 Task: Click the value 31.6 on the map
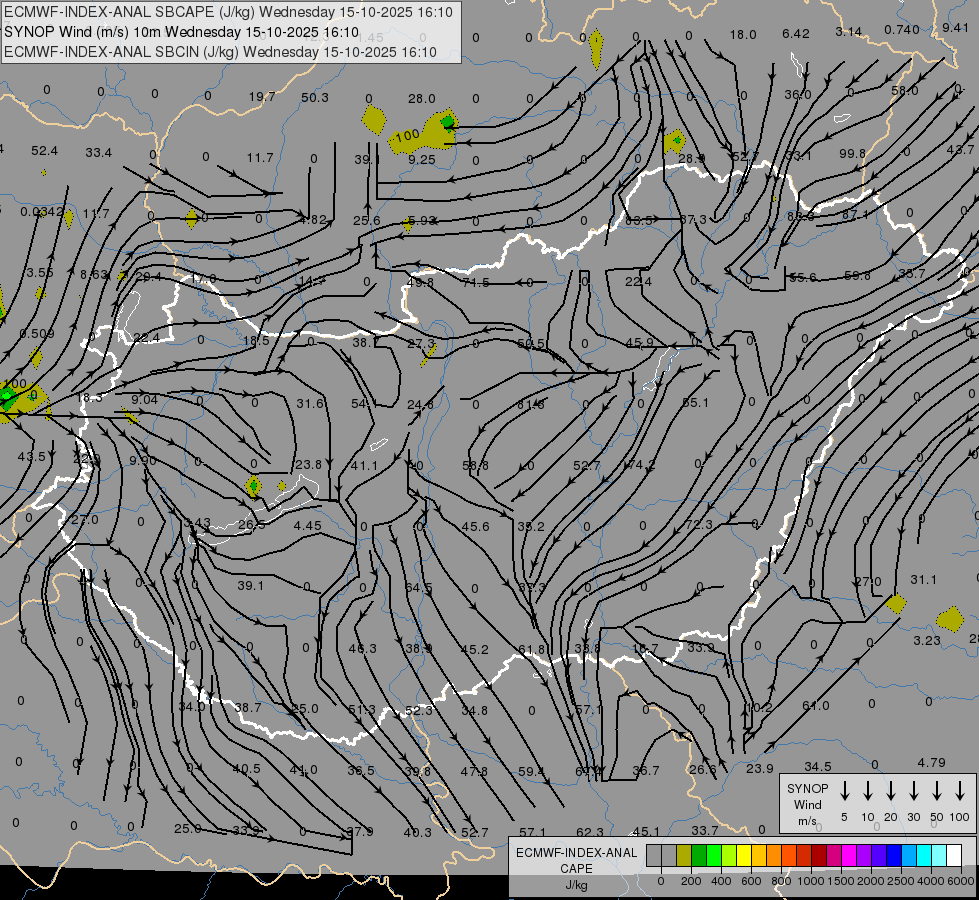pyautogui.click(x=310, y=403)
